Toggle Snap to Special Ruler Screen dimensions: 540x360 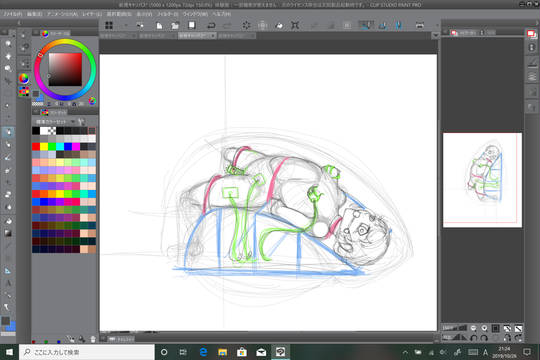click(x=383, y=25)
